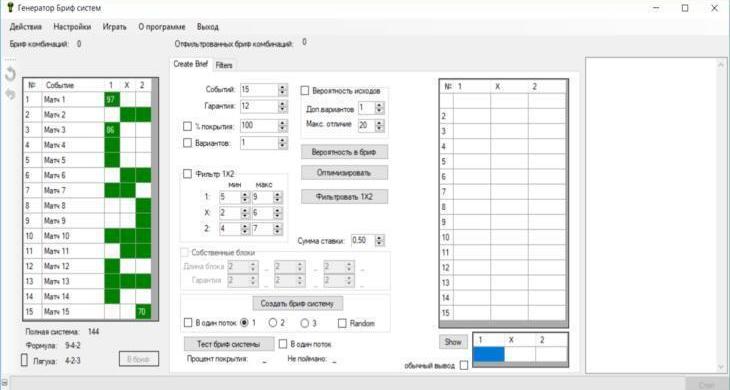Image resolution: width=730 pixels, height=390 pixels.
Task: Click the Событий spinner arrows
Action: (283, 90)
